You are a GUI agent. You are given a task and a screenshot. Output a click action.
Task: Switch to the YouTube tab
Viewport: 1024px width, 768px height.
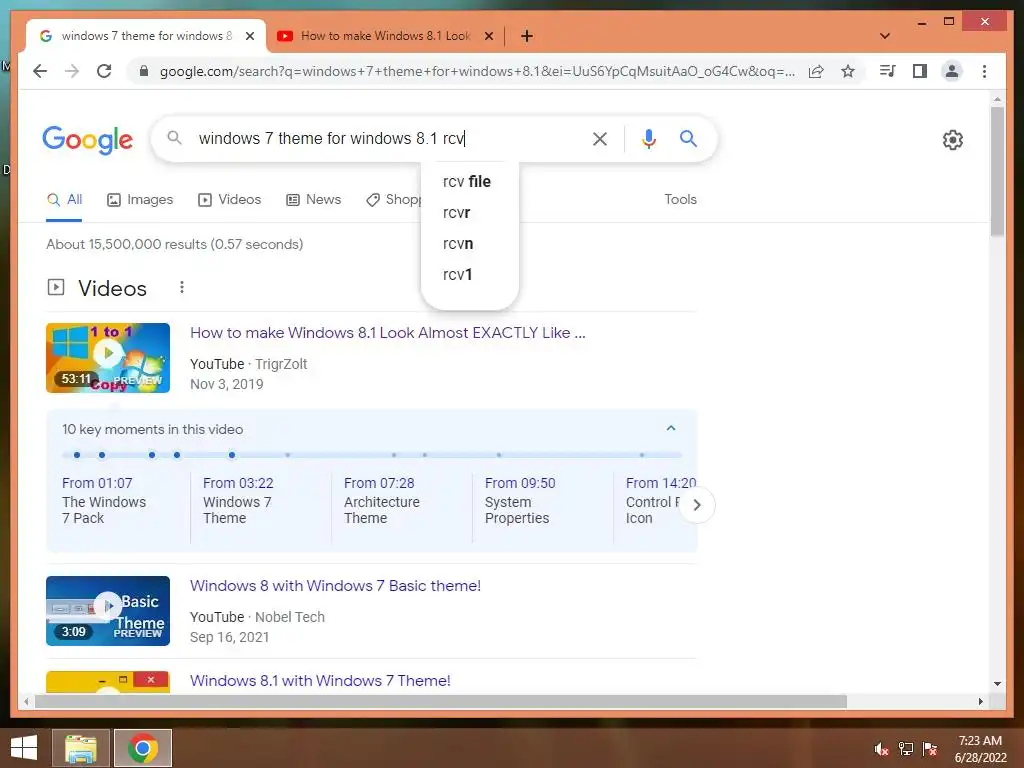(x=385, y=36)
